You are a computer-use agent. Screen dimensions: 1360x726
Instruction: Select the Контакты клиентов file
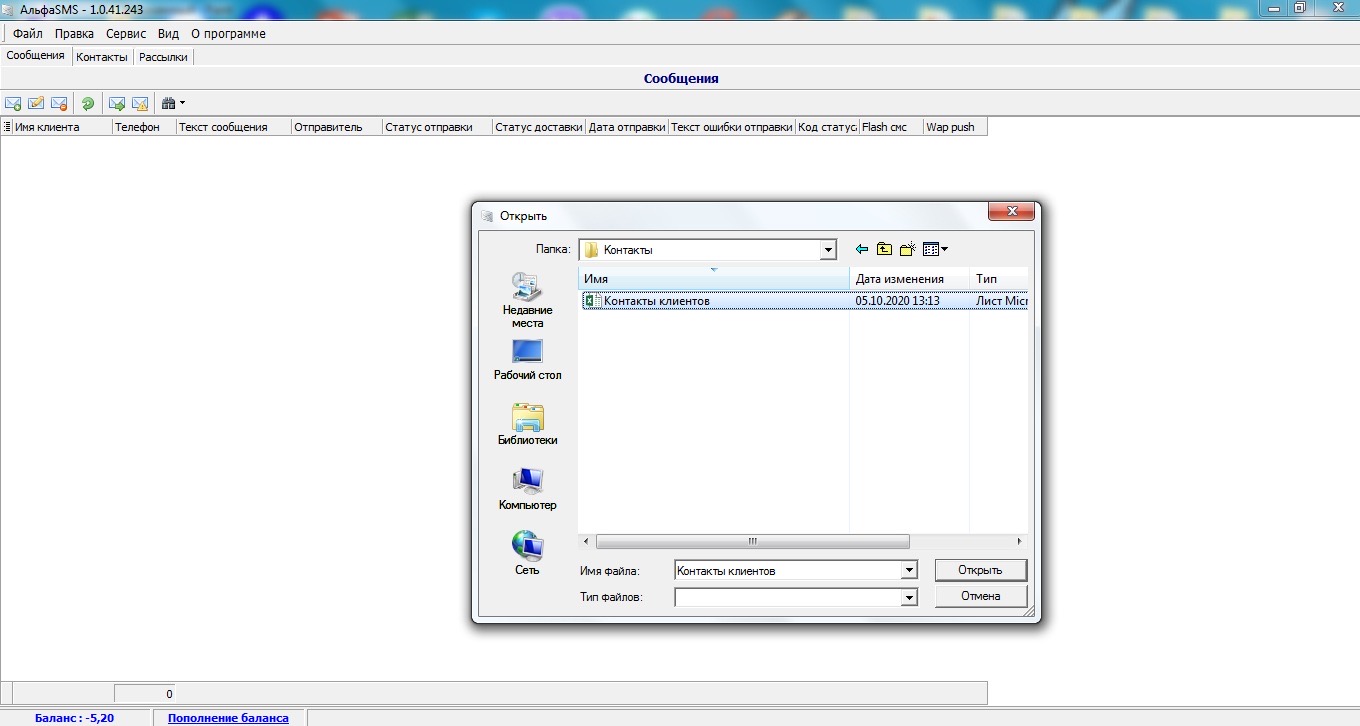[x=656, y=301]
